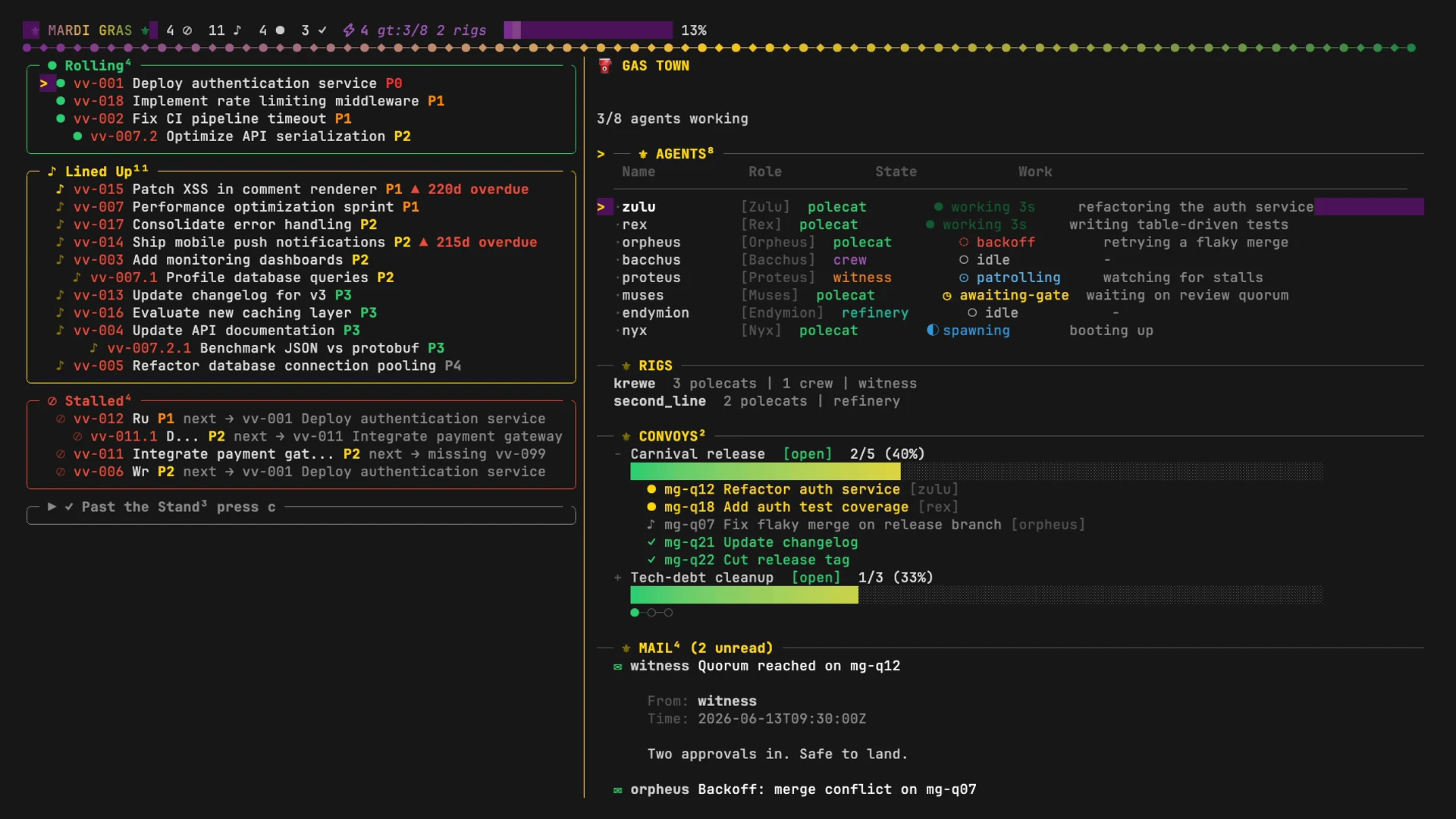Click the awaiting-gate clock icon for muses

947,296
